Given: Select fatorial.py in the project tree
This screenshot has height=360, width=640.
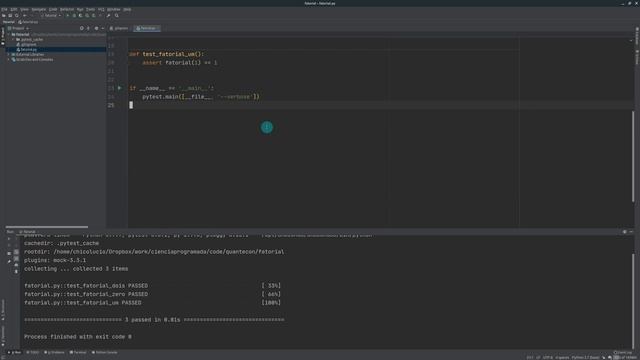Looking at the screenshot, I should (x=27, y=49).
